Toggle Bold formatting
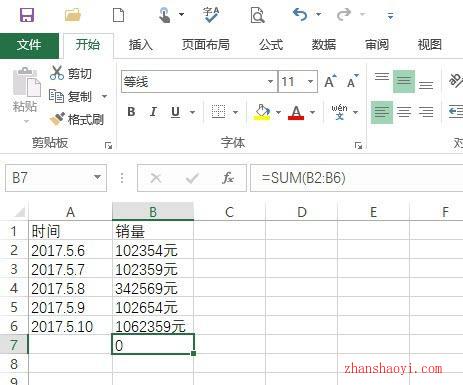The width and height of the screenshot is (463, 385). point(131,112)
